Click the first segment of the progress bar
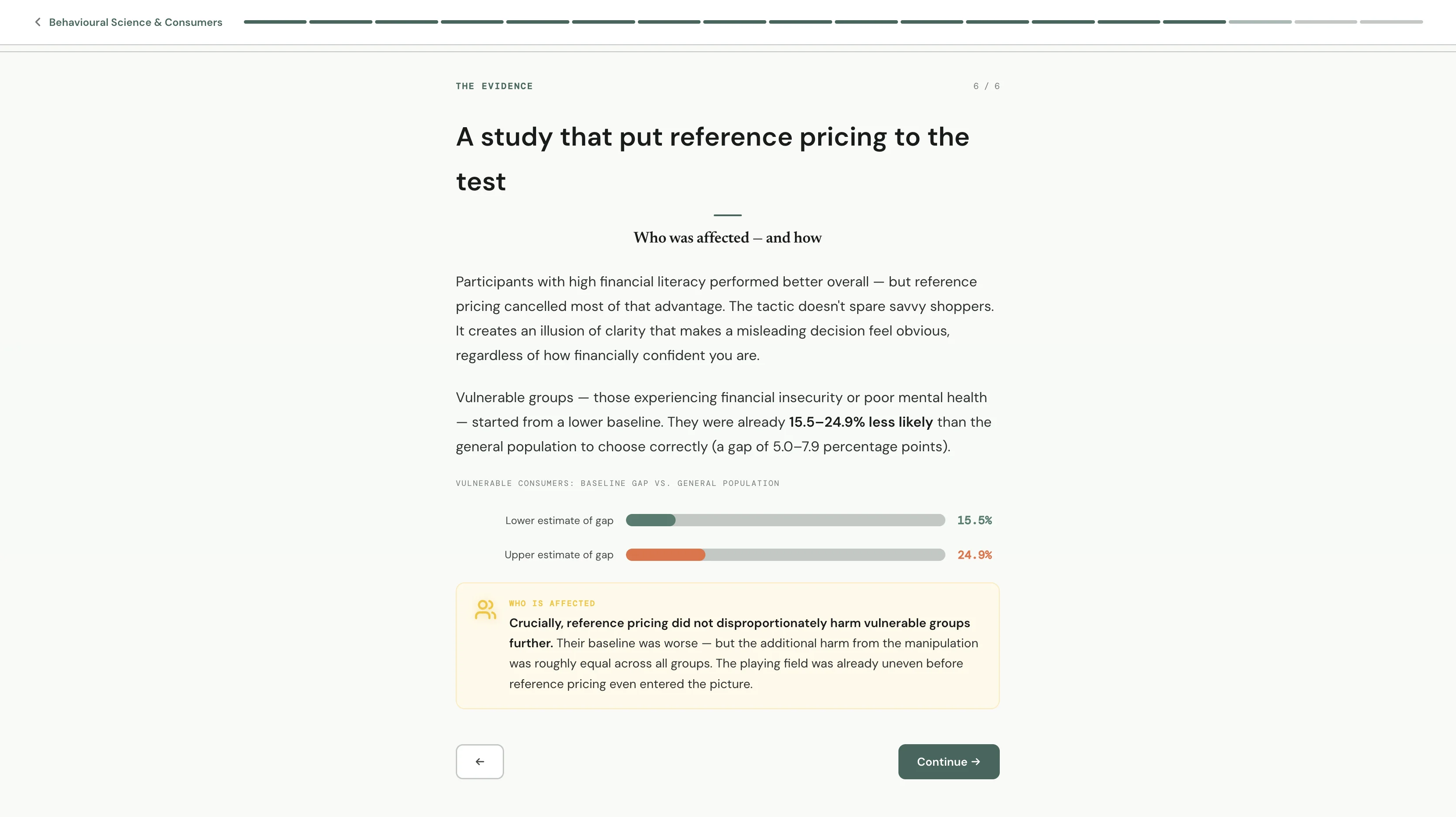The height and width of the screenshot is (817, 1456). 275,22
